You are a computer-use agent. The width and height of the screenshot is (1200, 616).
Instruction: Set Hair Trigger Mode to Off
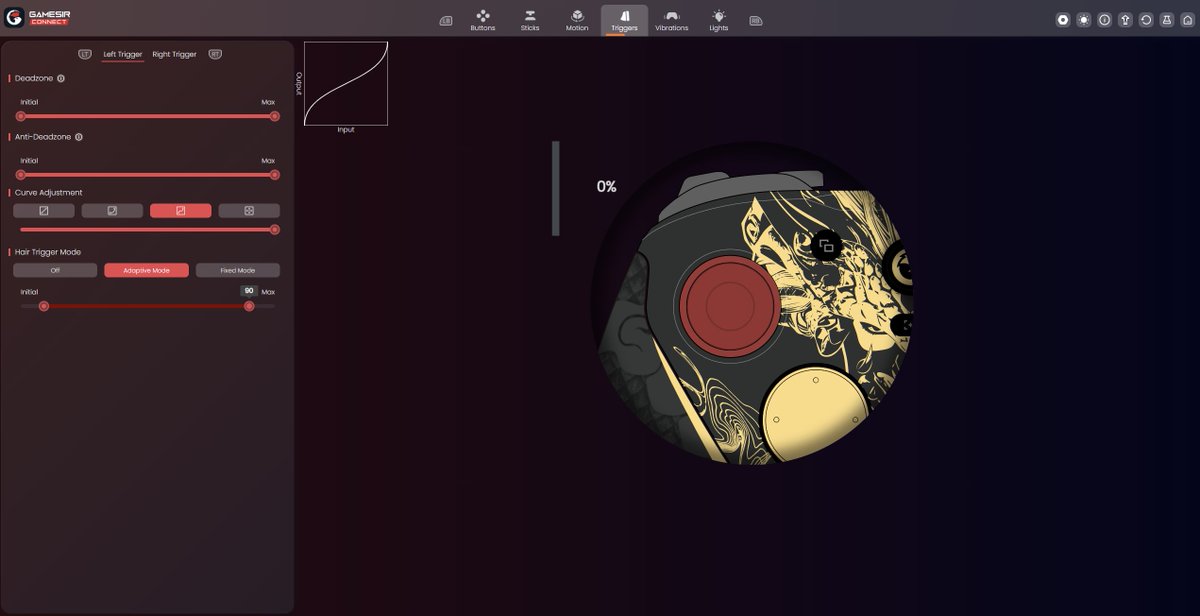pos(55,270)
